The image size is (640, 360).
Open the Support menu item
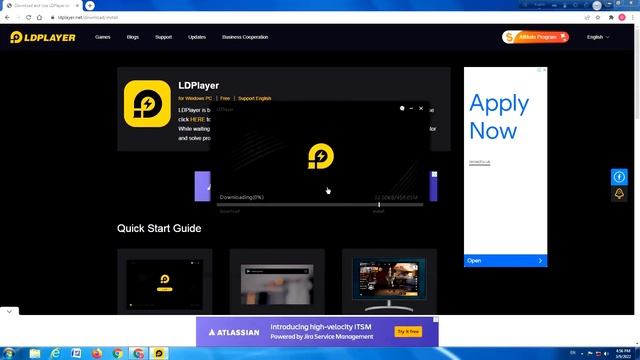click(163, 37)
